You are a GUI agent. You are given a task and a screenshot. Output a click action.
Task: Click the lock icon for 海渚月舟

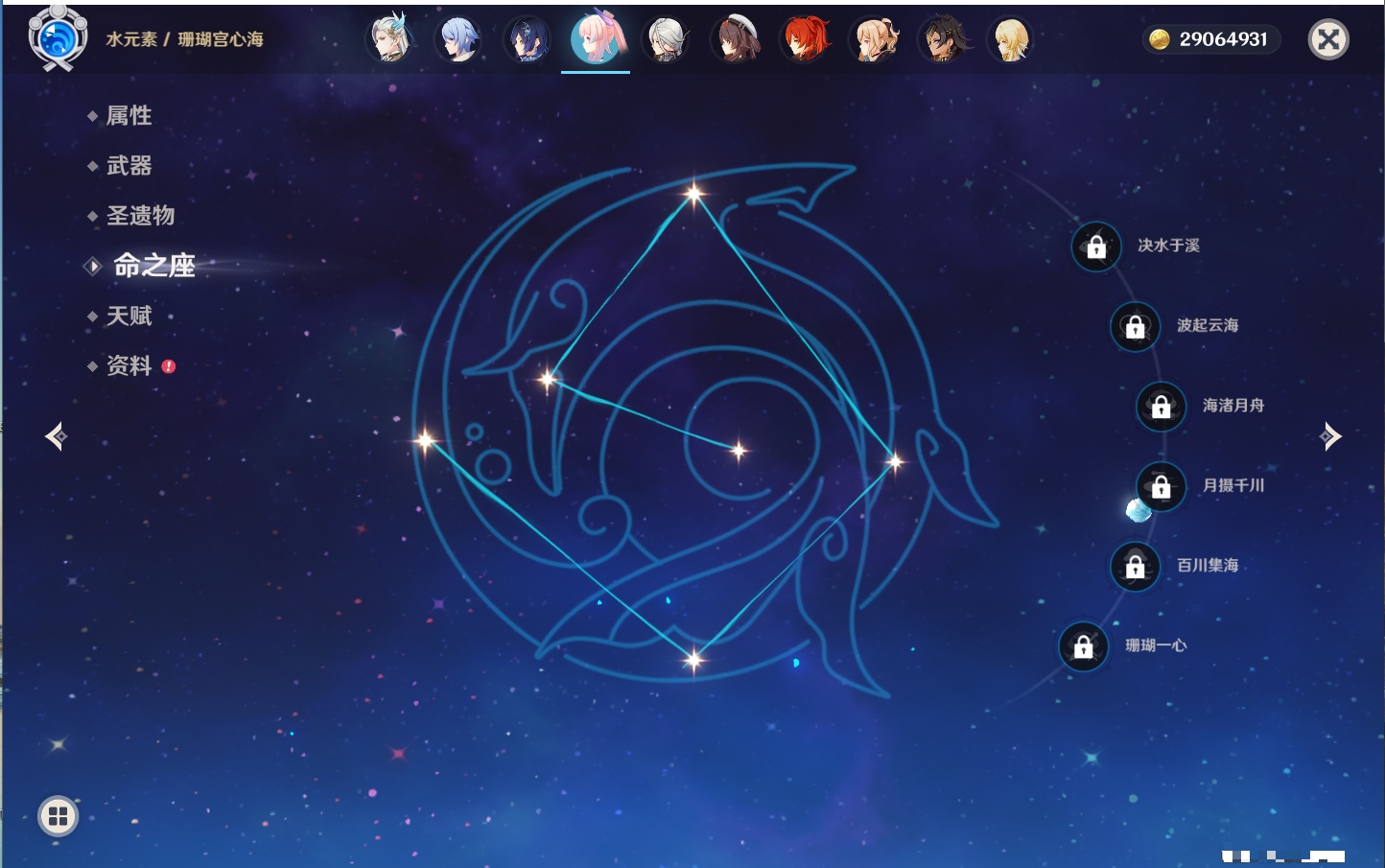(1162, 406)
